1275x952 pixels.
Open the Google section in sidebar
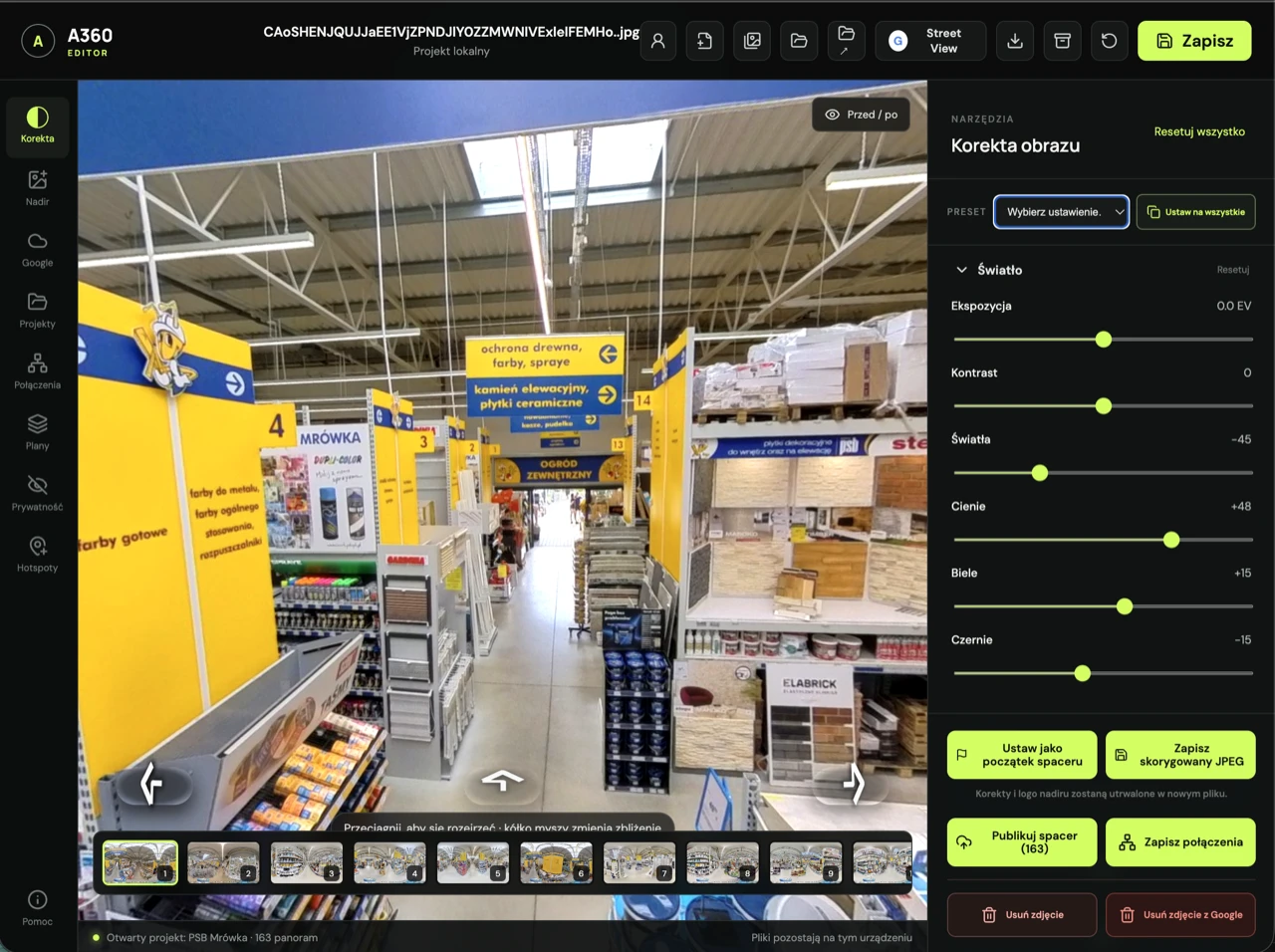[x=38, y=250]
